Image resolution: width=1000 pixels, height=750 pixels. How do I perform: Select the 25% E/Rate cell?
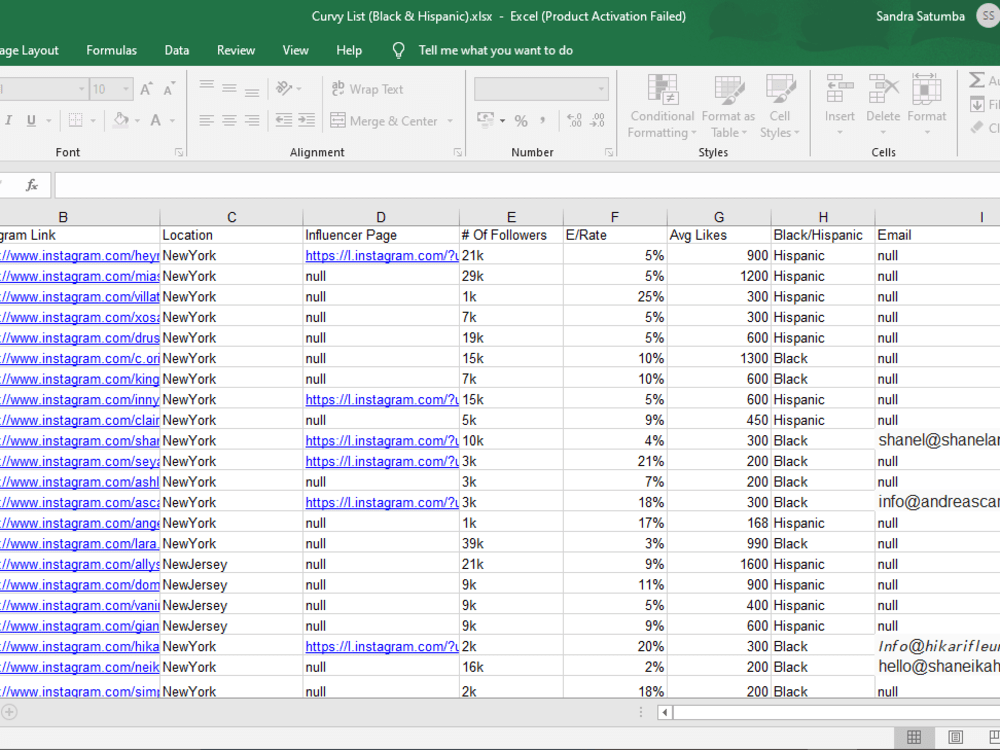click(x=615, y=297)
